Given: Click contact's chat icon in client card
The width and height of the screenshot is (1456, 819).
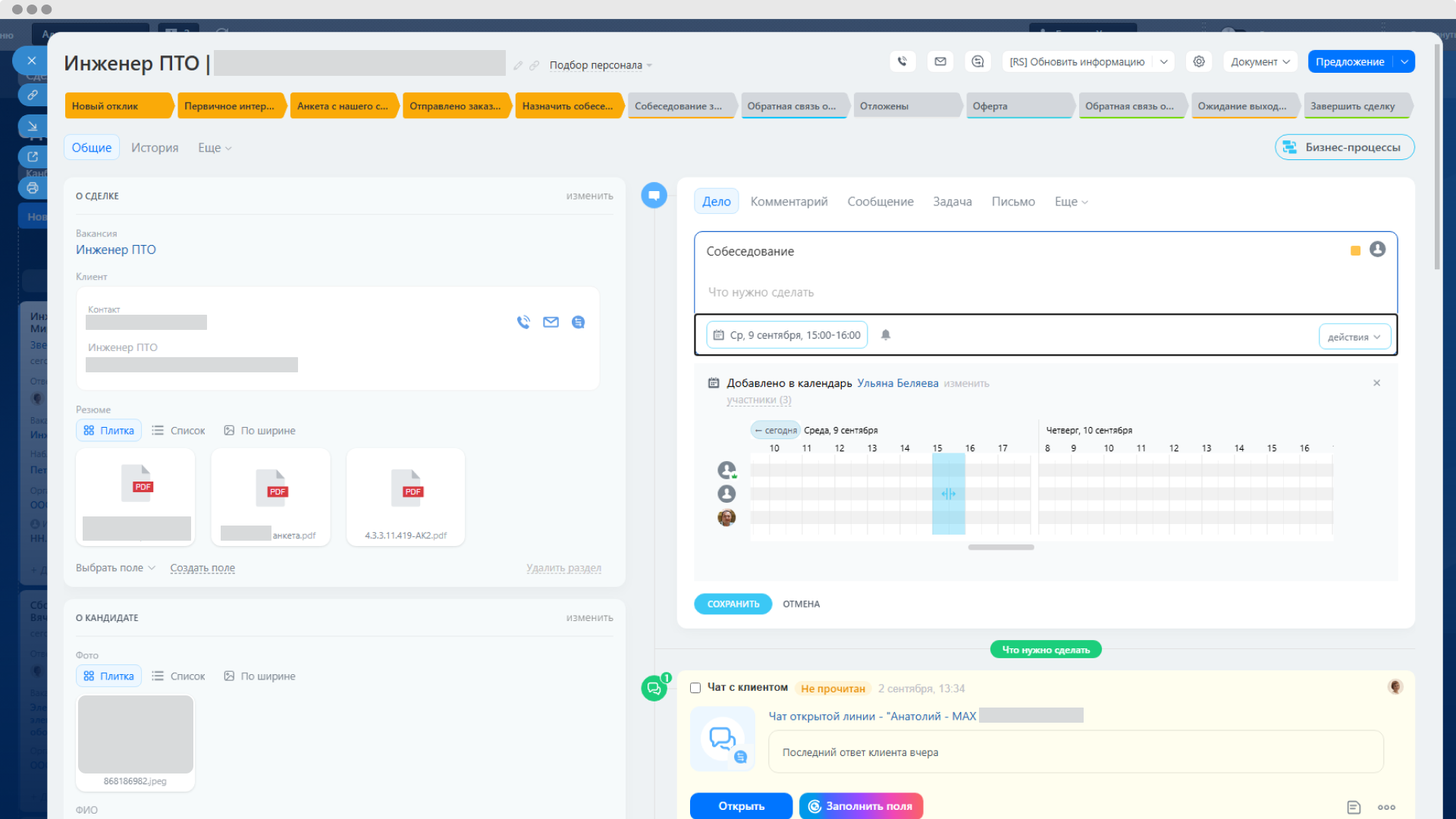Looking at the screenshot, I should point(578,322).
